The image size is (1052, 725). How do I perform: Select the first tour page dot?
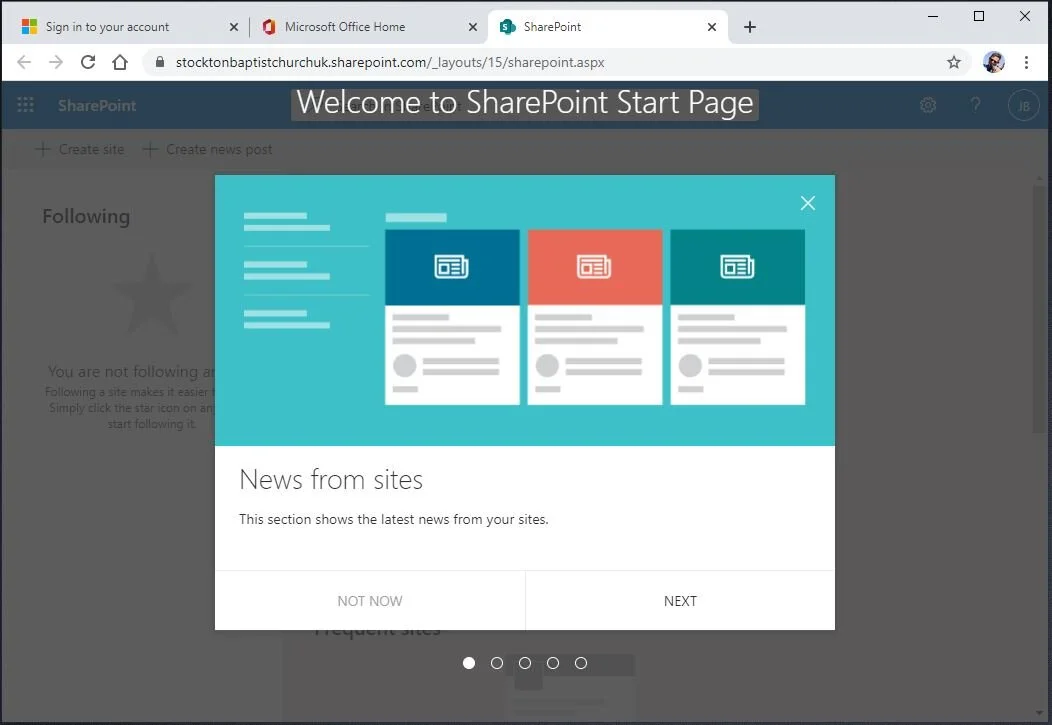[469, 663]
